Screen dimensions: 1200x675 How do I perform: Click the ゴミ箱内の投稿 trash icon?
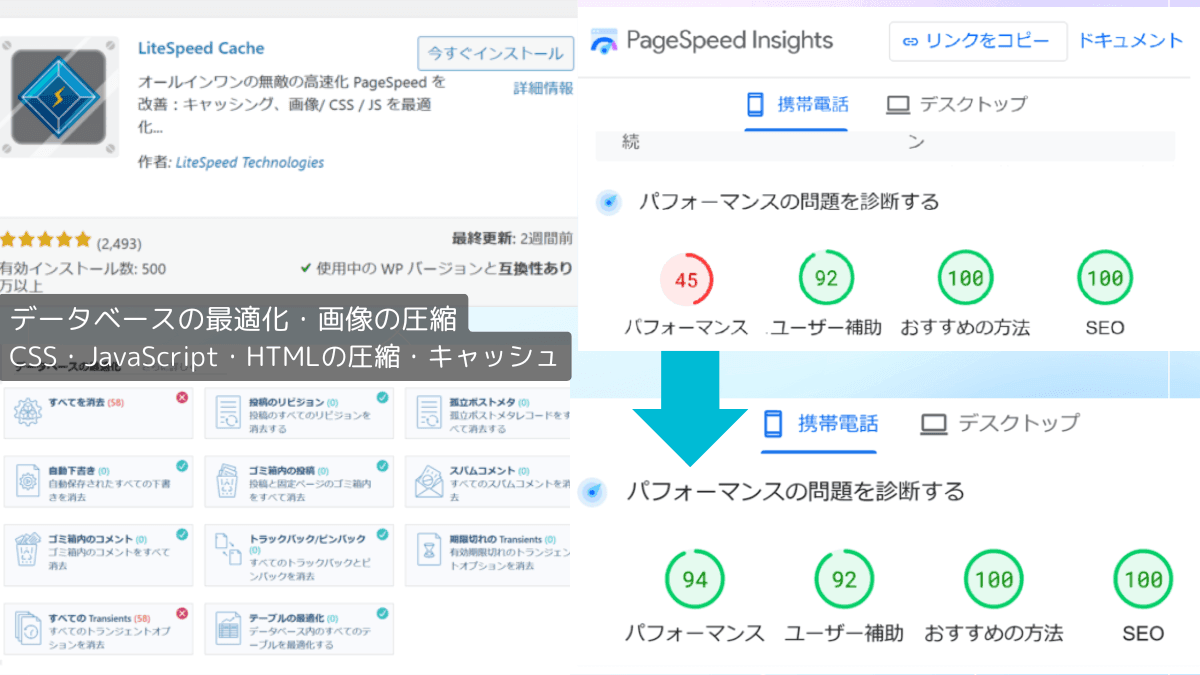[x=229, y=482]
